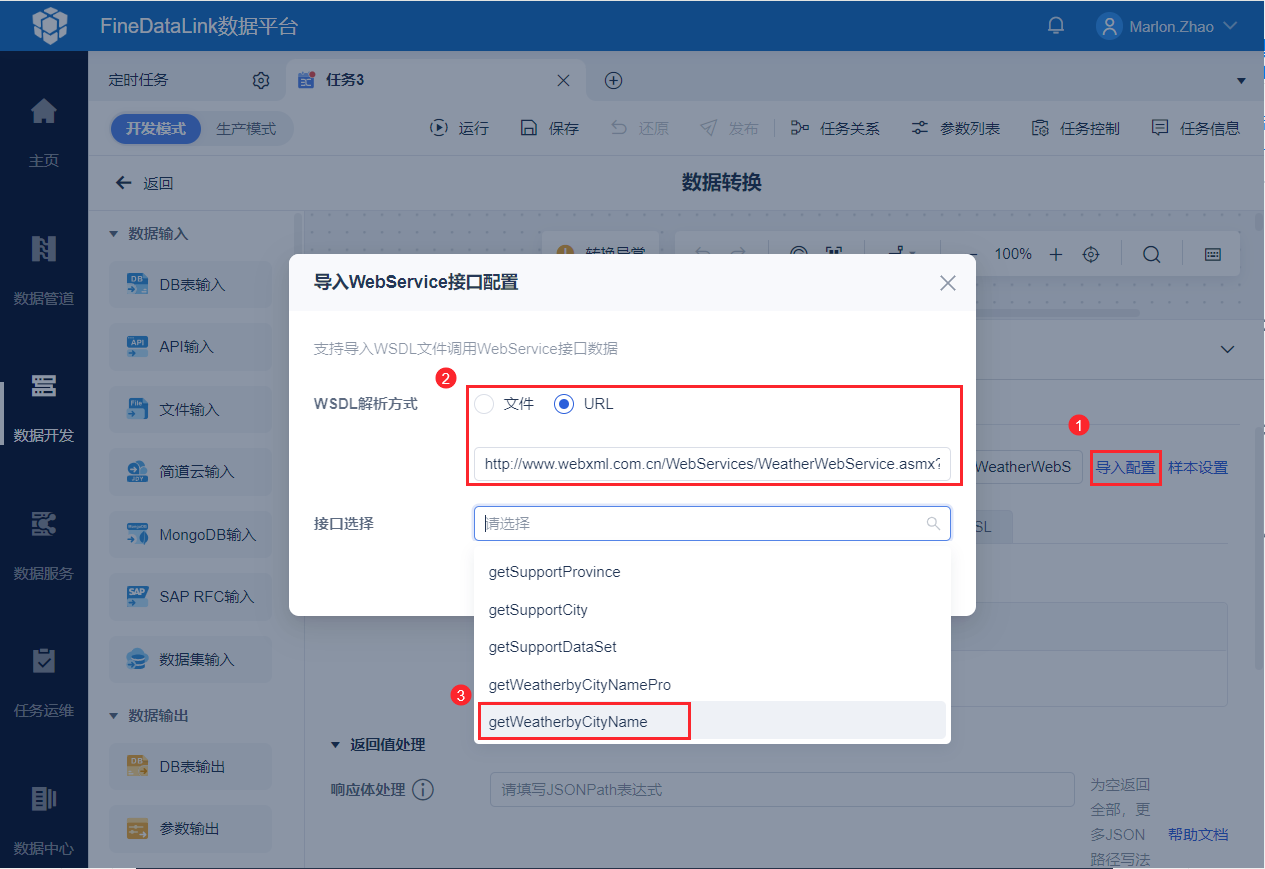Click the canvas vertical scrollbar

point(1257,224)
